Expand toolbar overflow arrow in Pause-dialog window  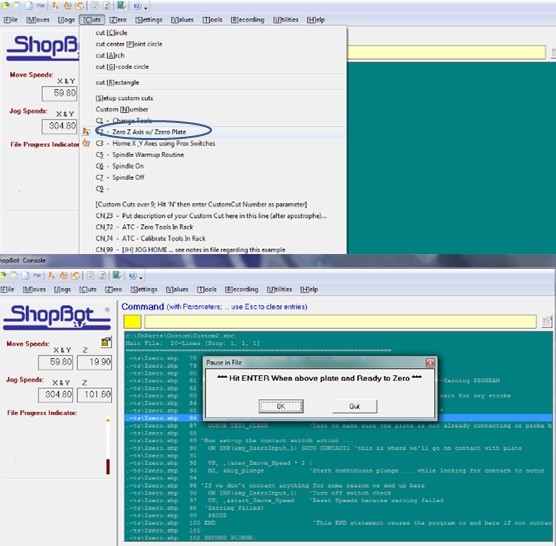[141, 277]
